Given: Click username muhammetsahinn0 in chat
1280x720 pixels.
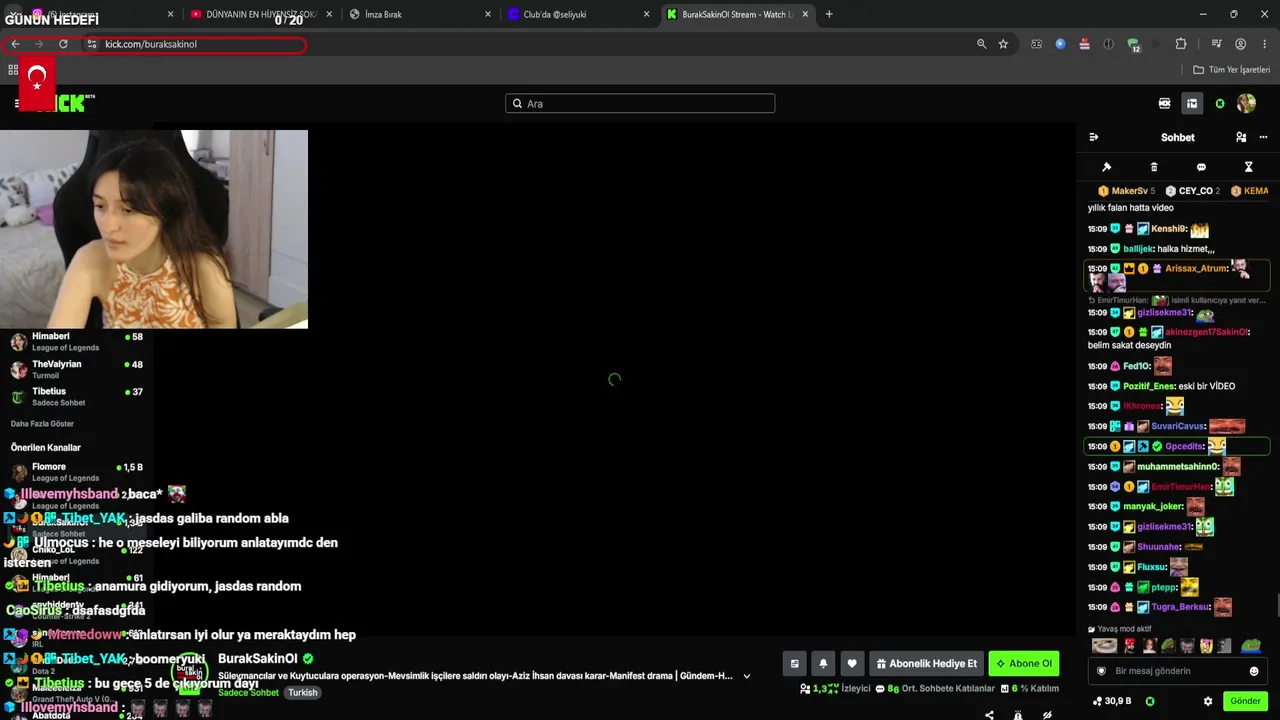Looking at the screenshot, I should click(1178, 466).
